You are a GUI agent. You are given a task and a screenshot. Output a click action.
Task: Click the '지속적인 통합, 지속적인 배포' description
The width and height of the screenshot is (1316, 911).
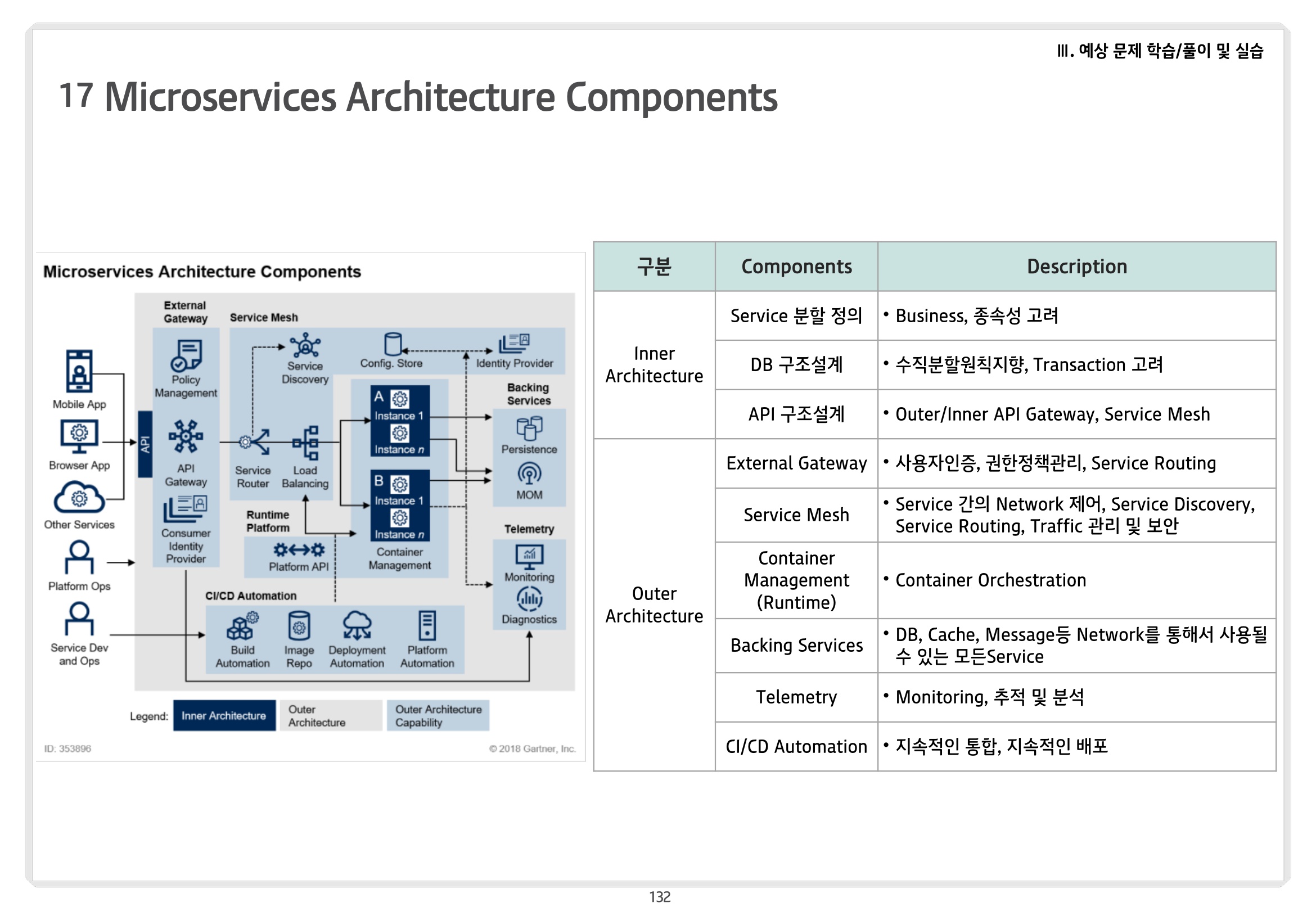[x=1001, y=746]
